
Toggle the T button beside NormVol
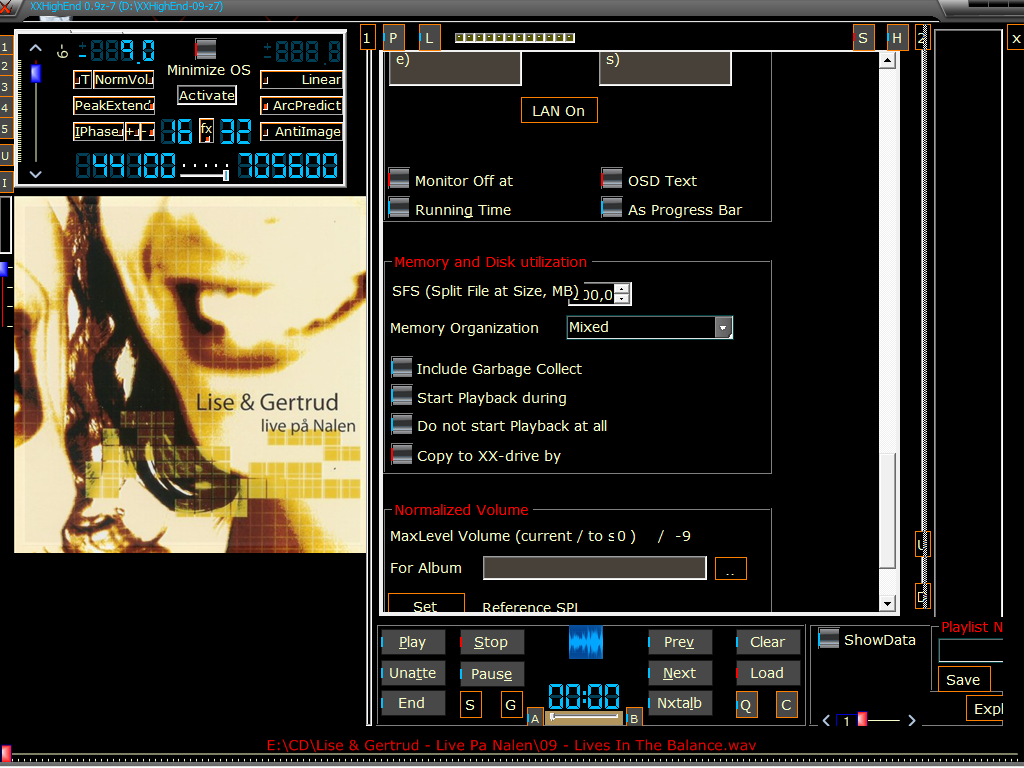coord(82,80)
